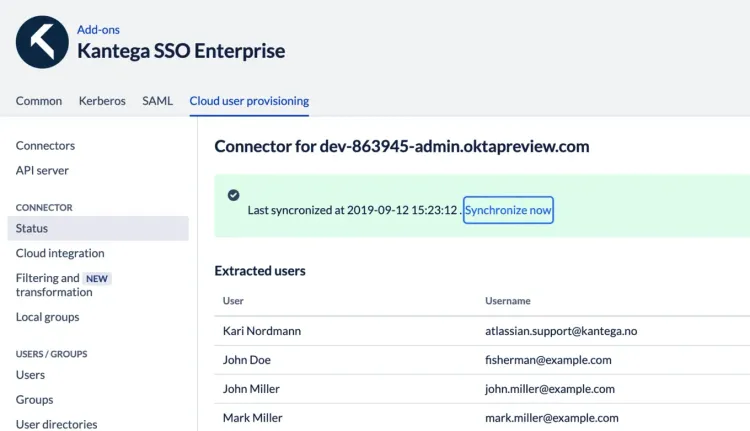This screenshot has height=431, width=750.
Task: Select the Mark Miller user cell
Action: click(x=253, y=418)
